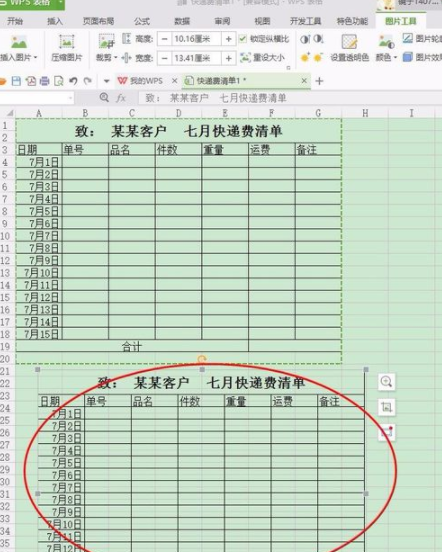This screenshot has width=442, height=552.
Task: Toggle the lock aspect ratio checkbox
Action: click(x=242, y=38)
